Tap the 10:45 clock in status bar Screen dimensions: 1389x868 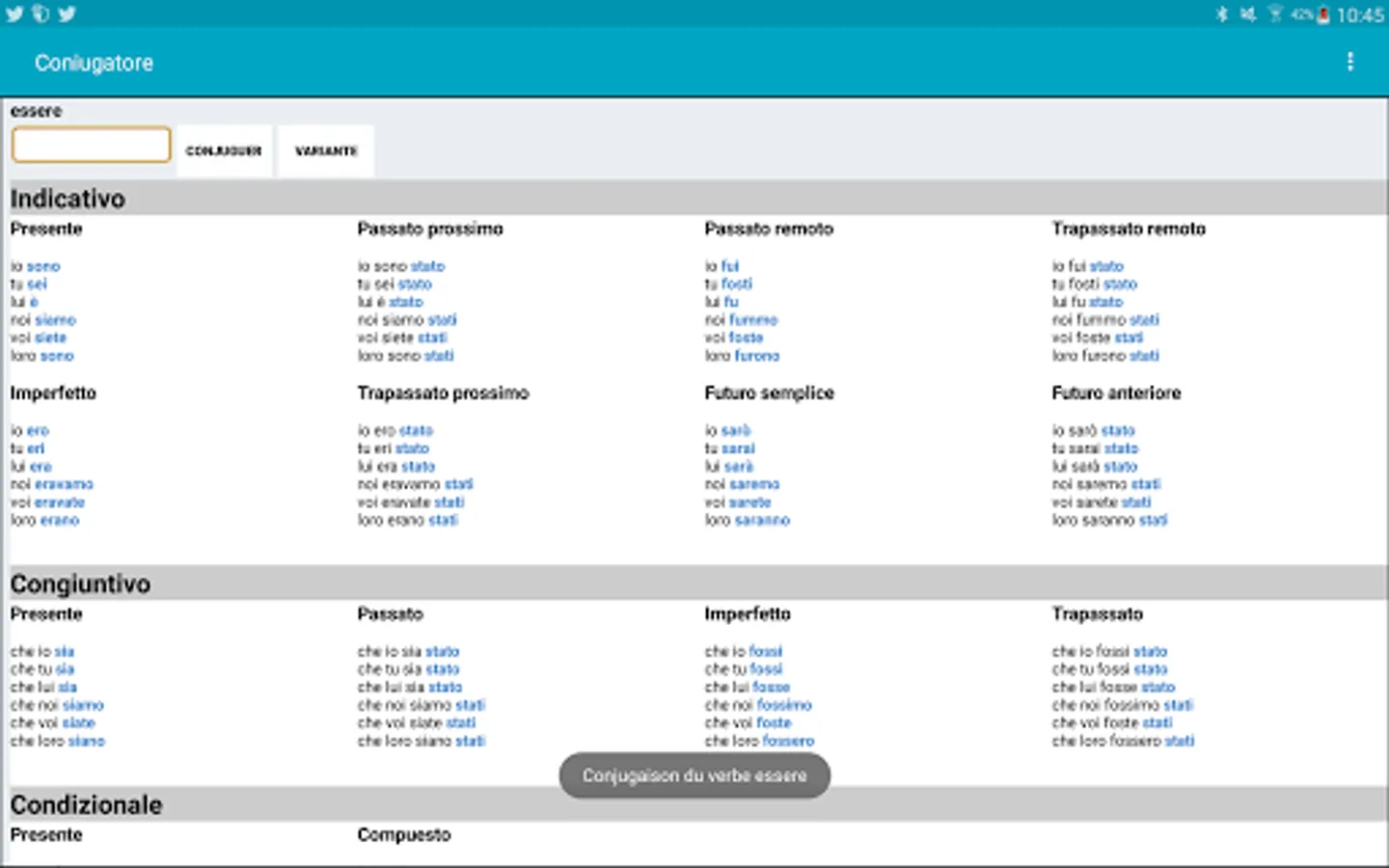[1360, 14]
